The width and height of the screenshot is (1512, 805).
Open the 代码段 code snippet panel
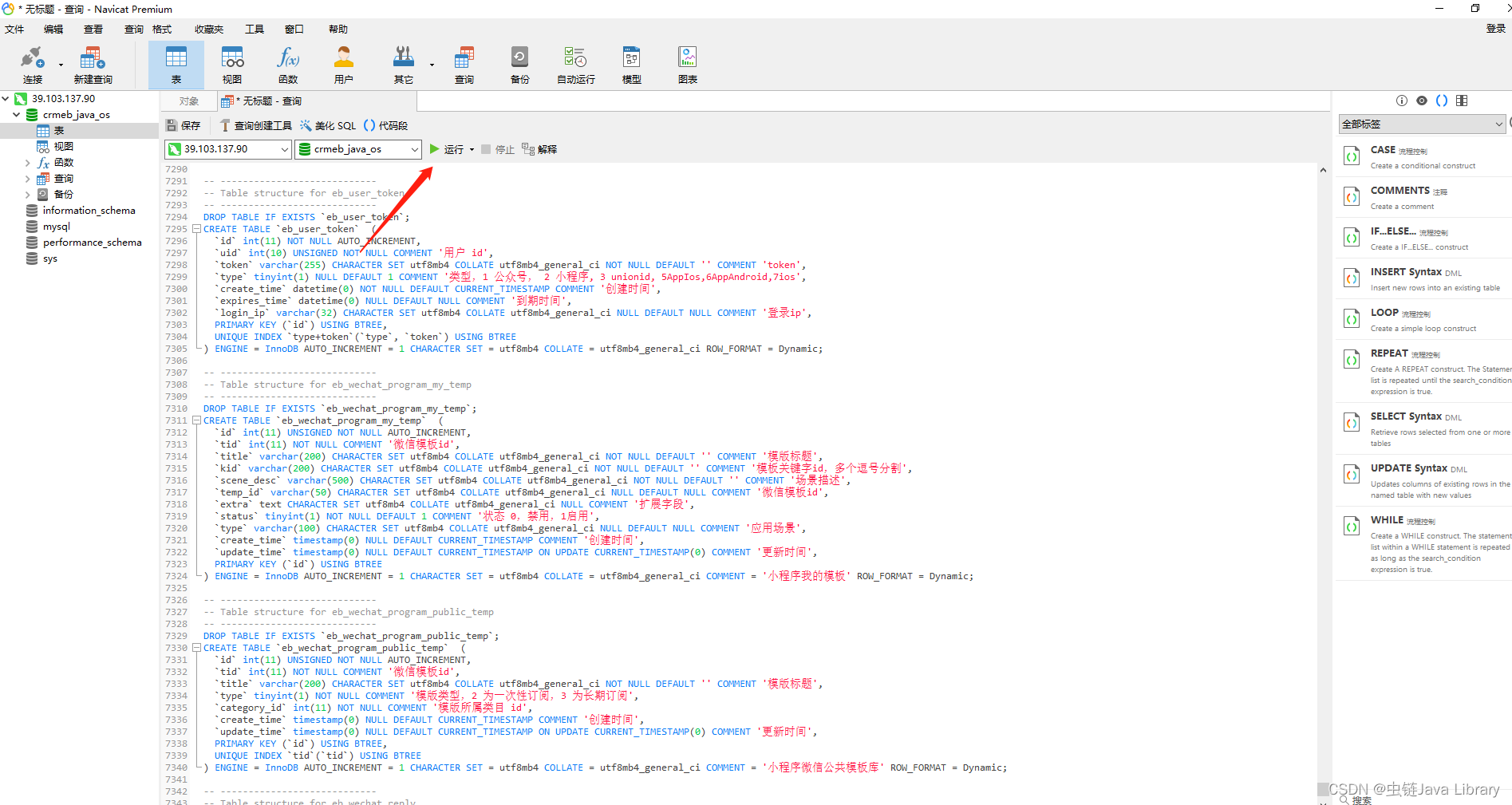pos(386,125)
